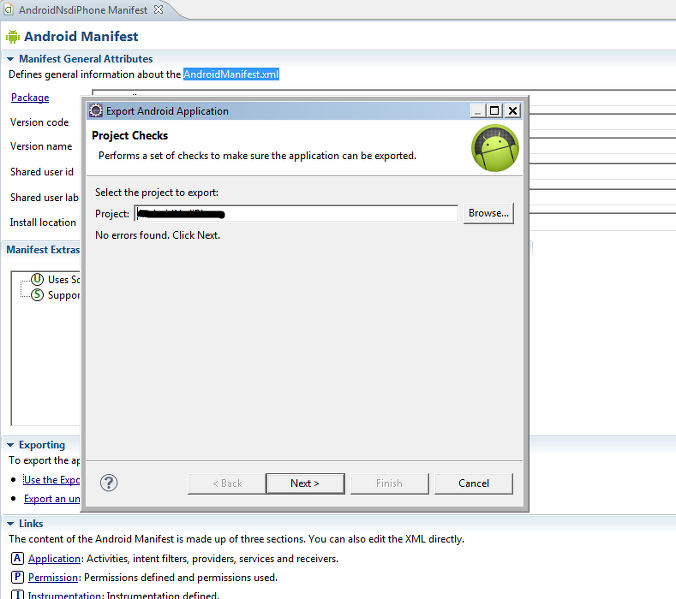Image resolution: width=676 pixels, height=599 pixels.
Task: Collapse Manifest General Attributes section
Action: pos(10,59)
